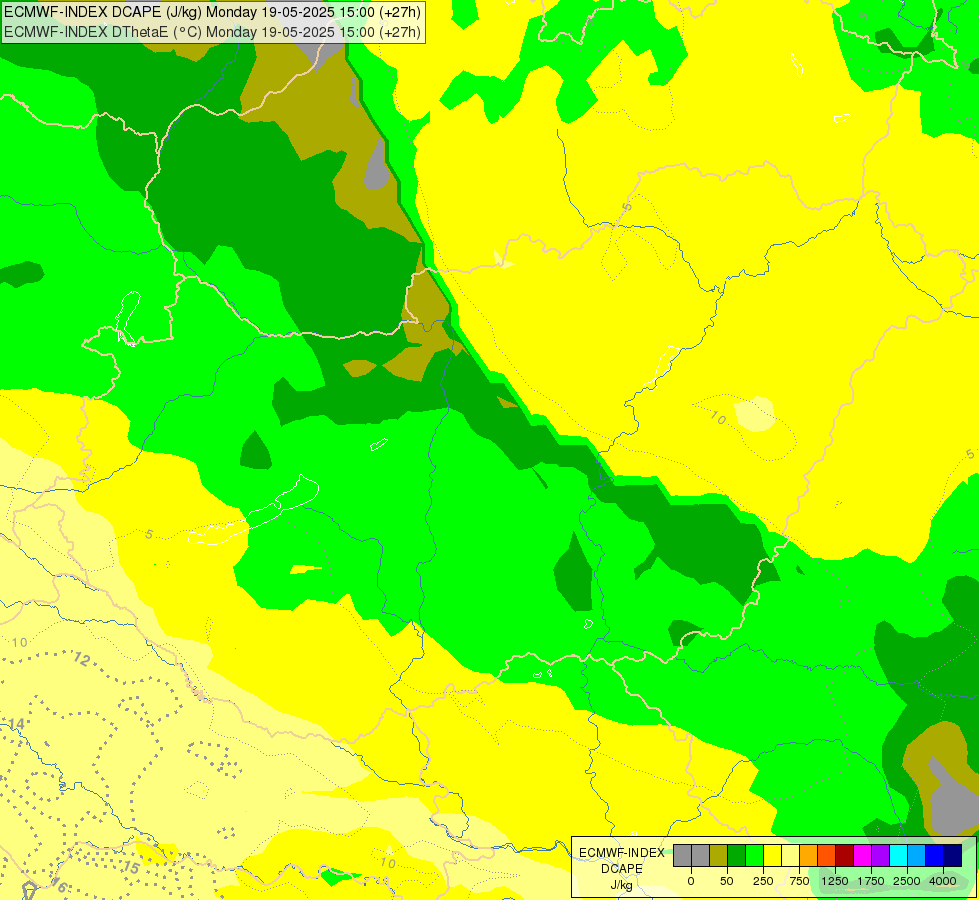The image size is (979, 900).
Task: Click the contour label 12 on the map
Action: [82, 659]
